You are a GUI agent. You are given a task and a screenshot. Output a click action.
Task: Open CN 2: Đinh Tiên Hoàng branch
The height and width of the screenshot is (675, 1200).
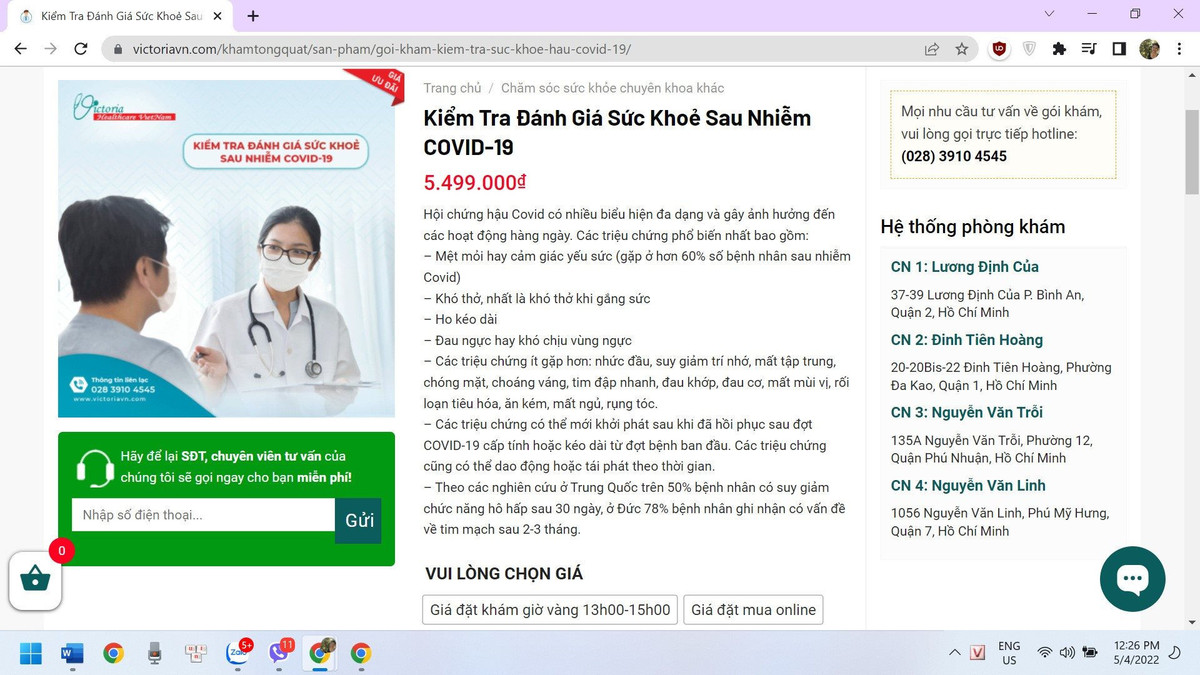(x=967, y=340)
